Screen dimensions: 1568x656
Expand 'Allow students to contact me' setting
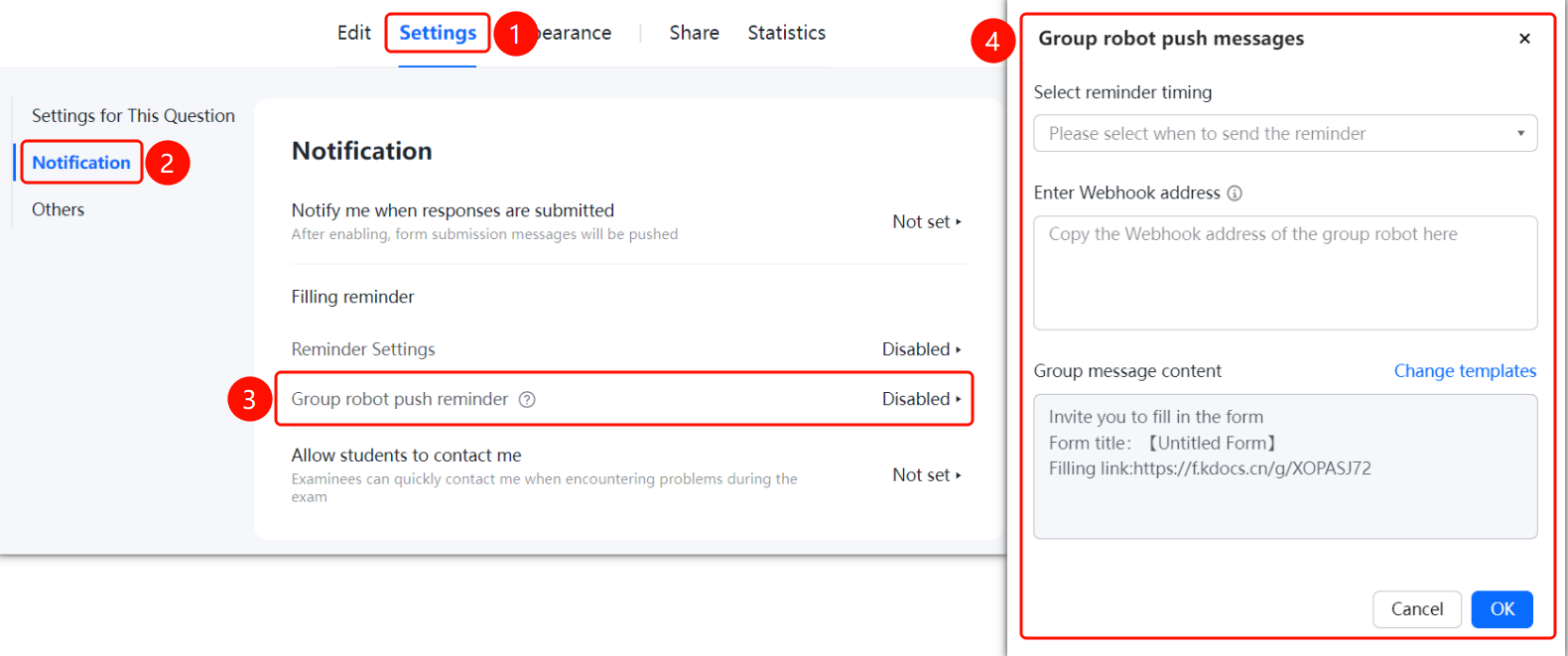click(926, 475)
